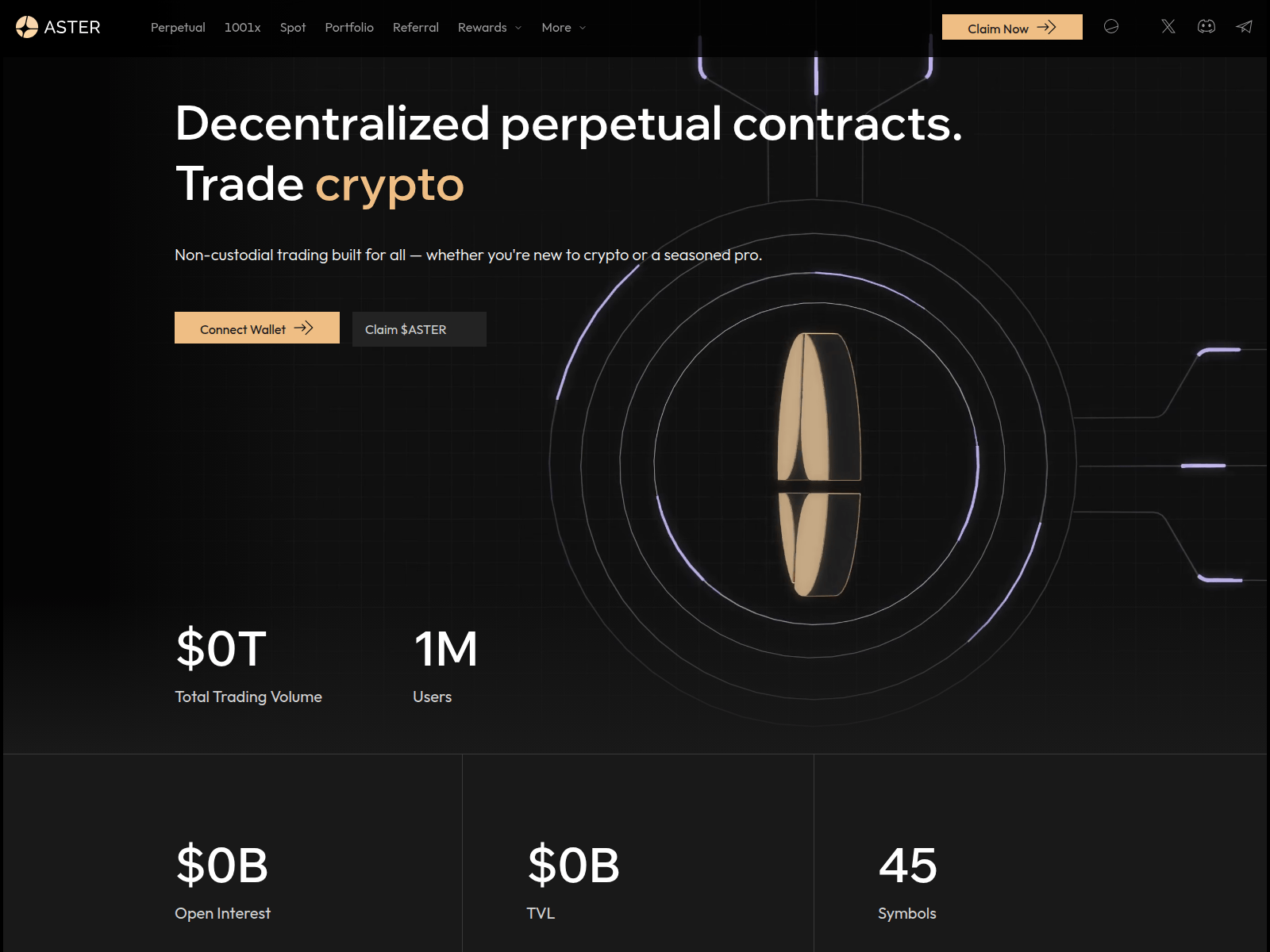Open the Portfolio page
This screenshot has height=952, width=1270.
(348, 28)
